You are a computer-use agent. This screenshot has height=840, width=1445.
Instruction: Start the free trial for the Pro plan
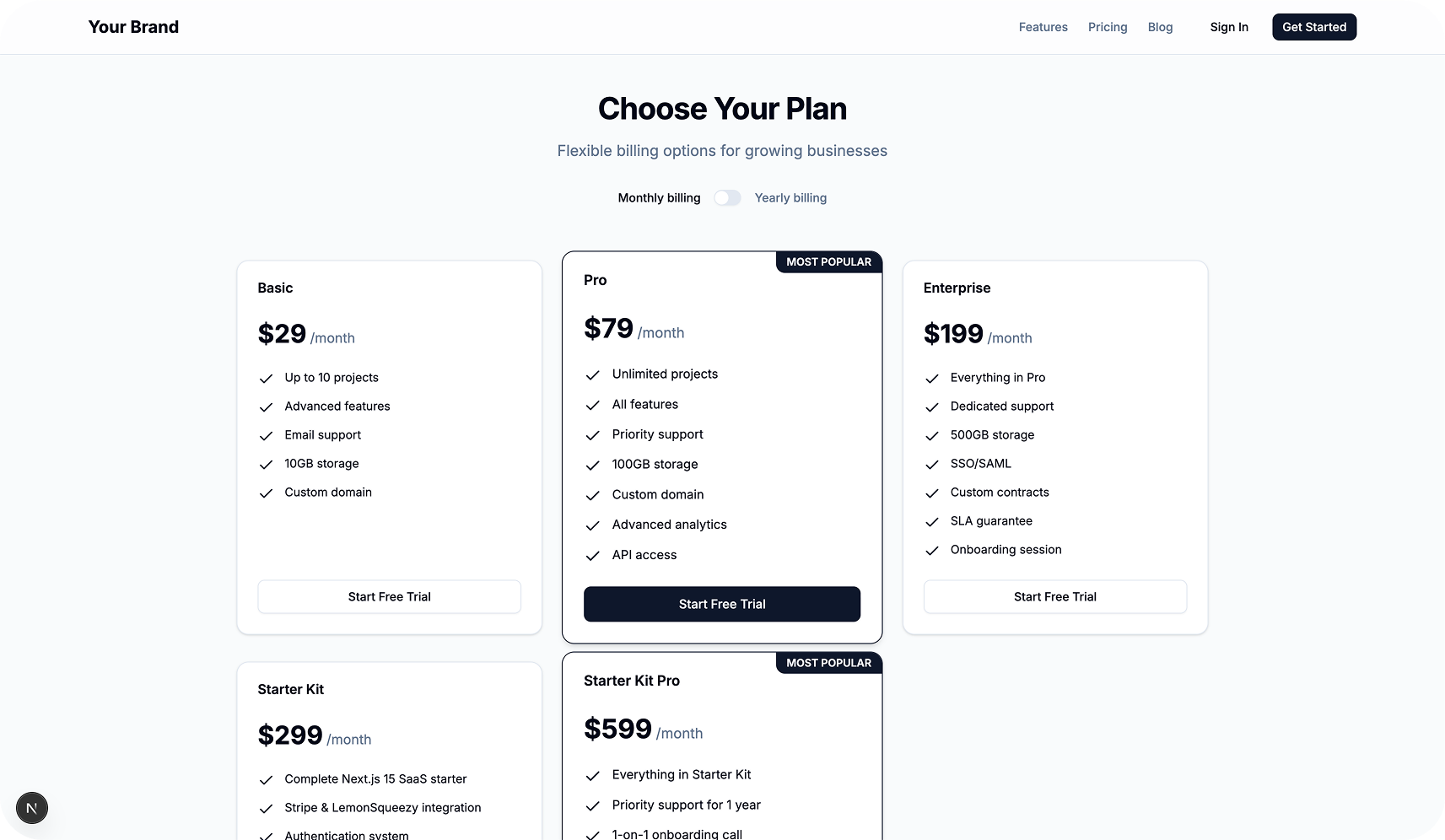pyautogui.click(x=722, y=604)
